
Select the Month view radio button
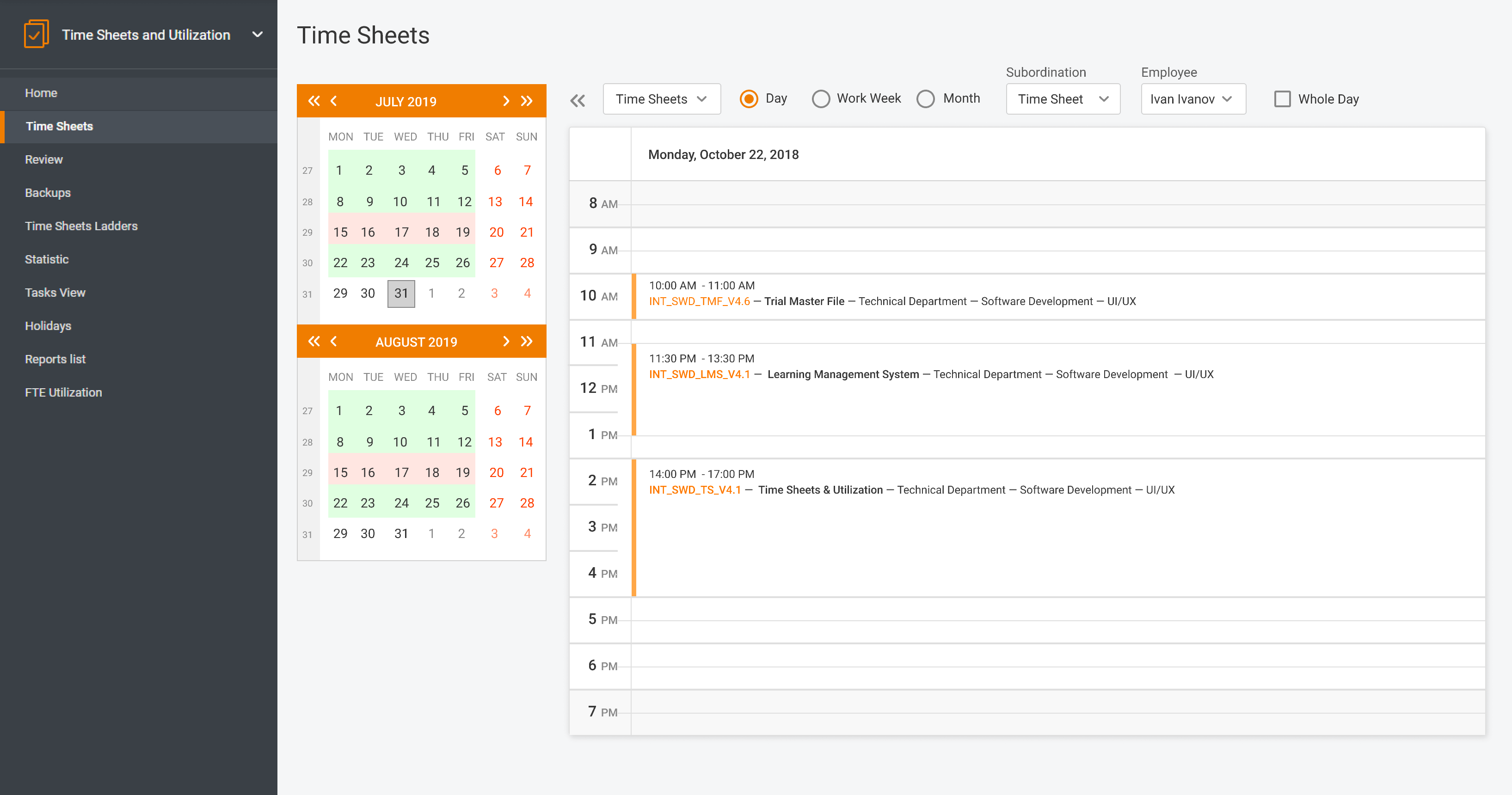click(926, 98)
